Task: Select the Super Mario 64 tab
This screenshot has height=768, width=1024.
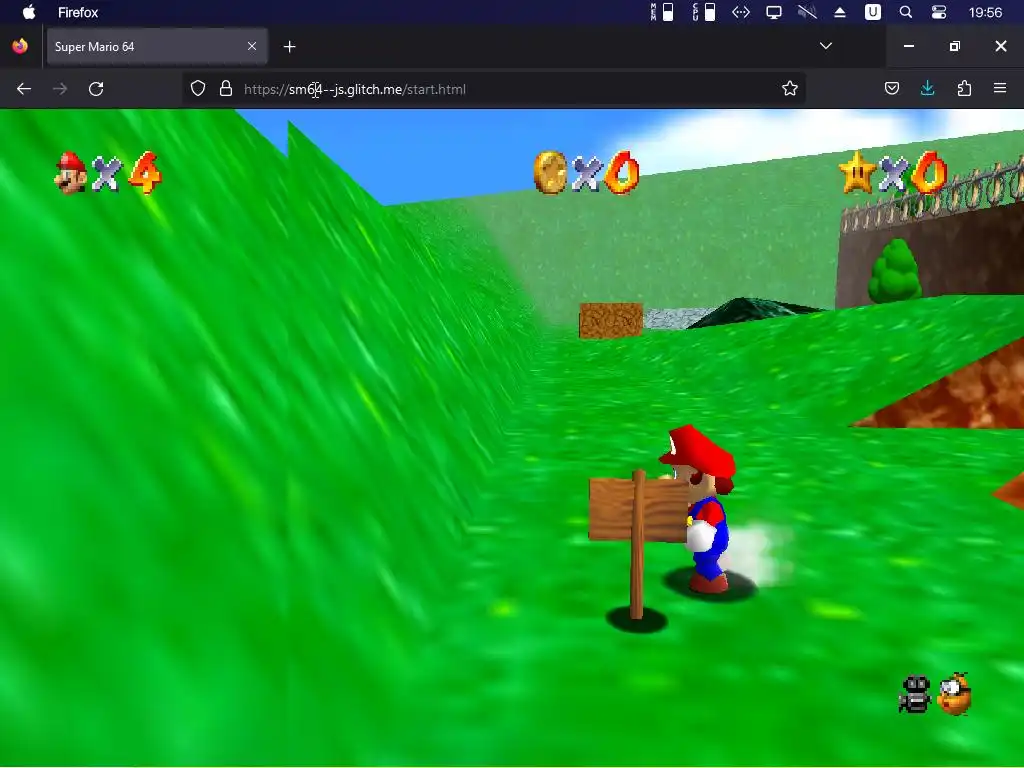Action: (156, 46)
